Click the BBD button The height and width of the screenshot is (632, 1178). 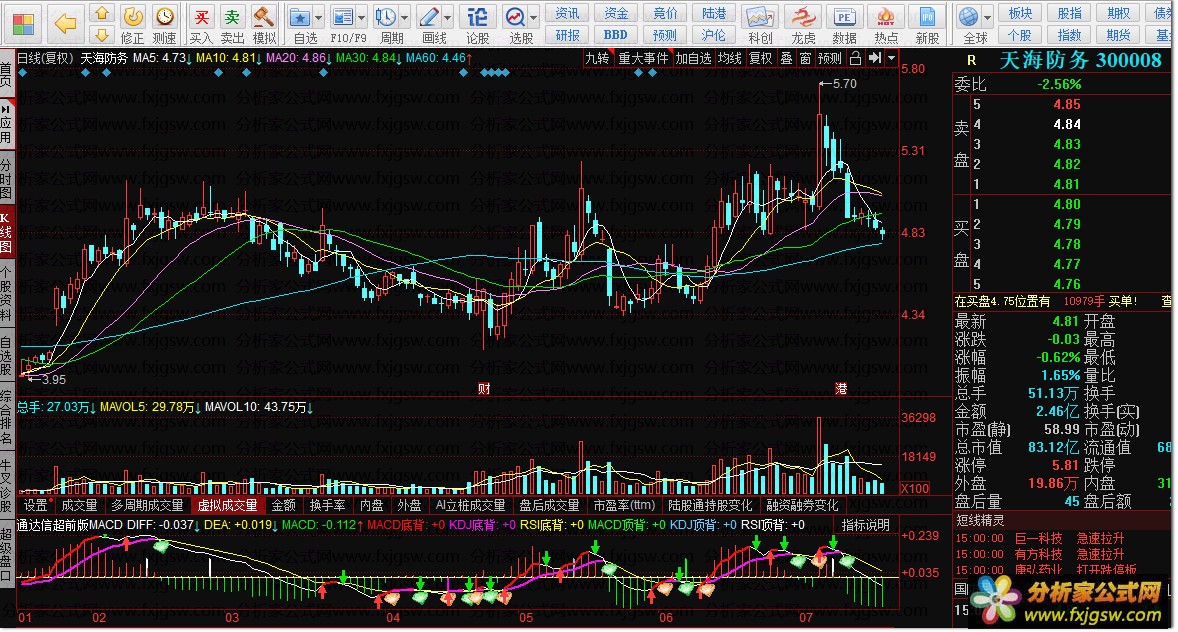click(616, 35)
